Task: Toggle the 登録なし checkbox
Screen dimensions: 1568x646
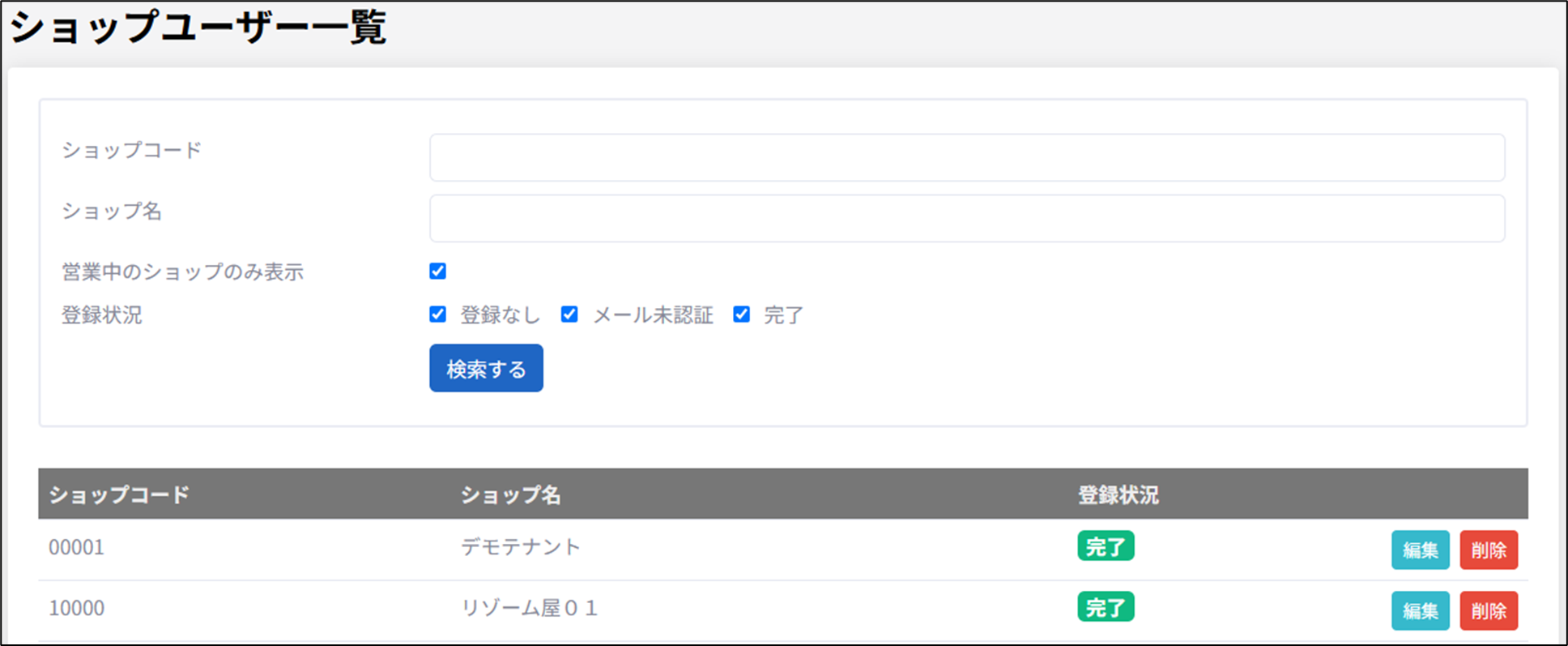Action: pyautogui.click(x=437, y=314)
